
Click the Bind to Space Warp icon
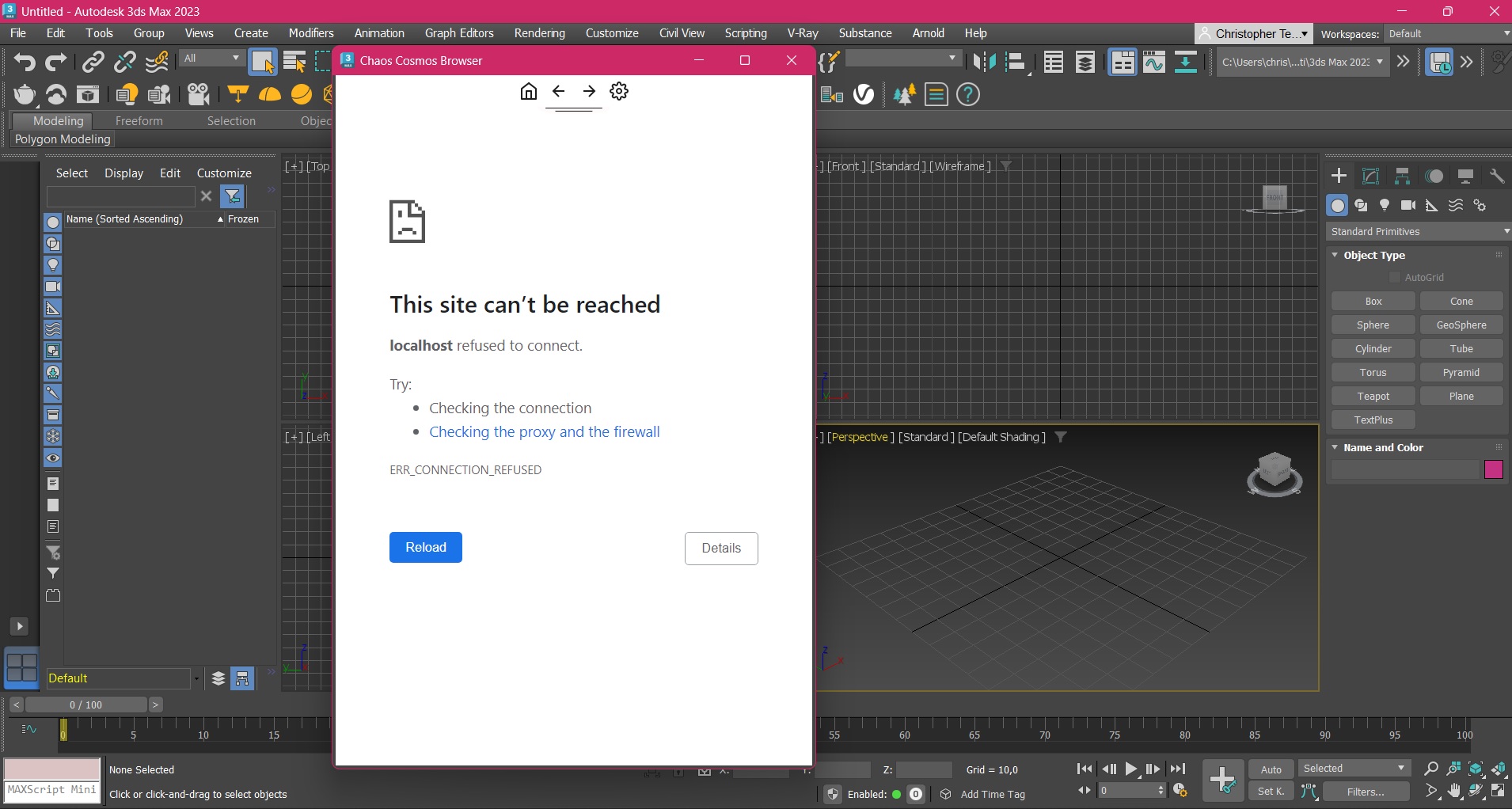point(158,62)
